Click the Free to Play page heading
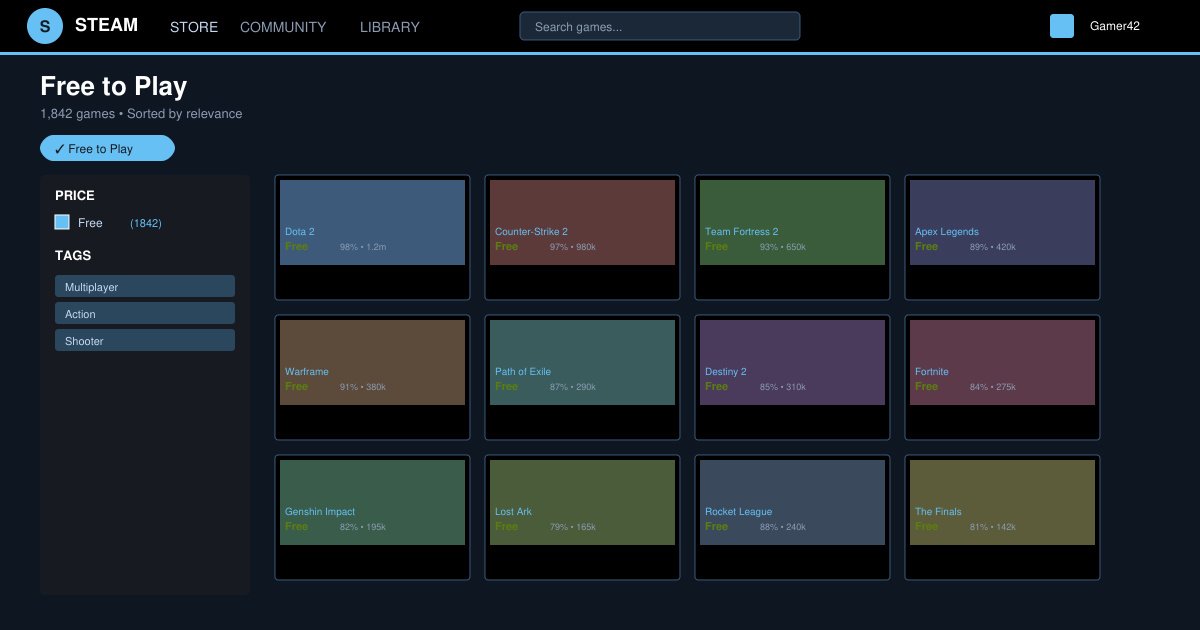 tap(114, 86)
